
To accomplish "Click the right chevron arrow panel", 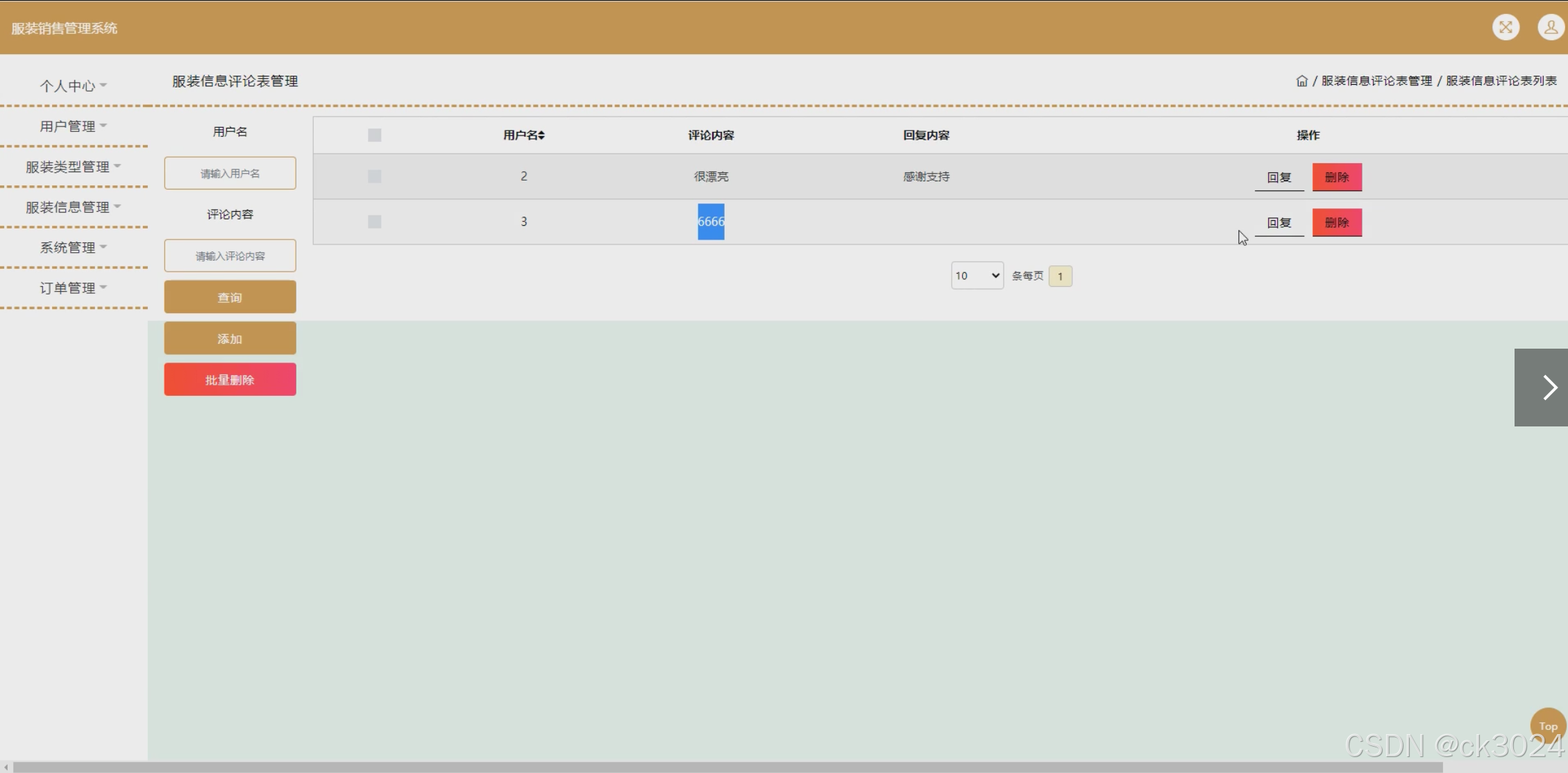I will (1544, 388).
